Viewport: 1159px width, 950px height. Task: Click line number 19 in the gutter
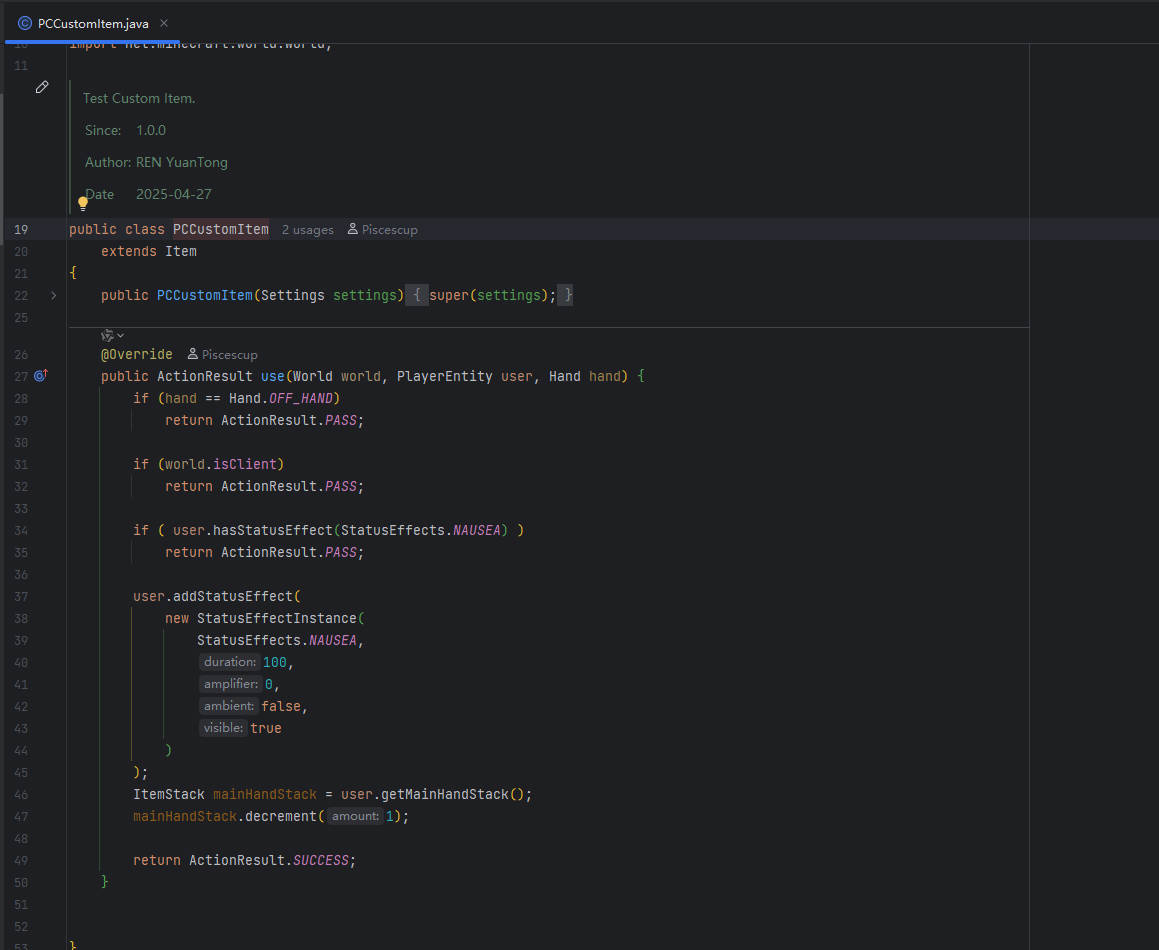click(x=21, y=230)
